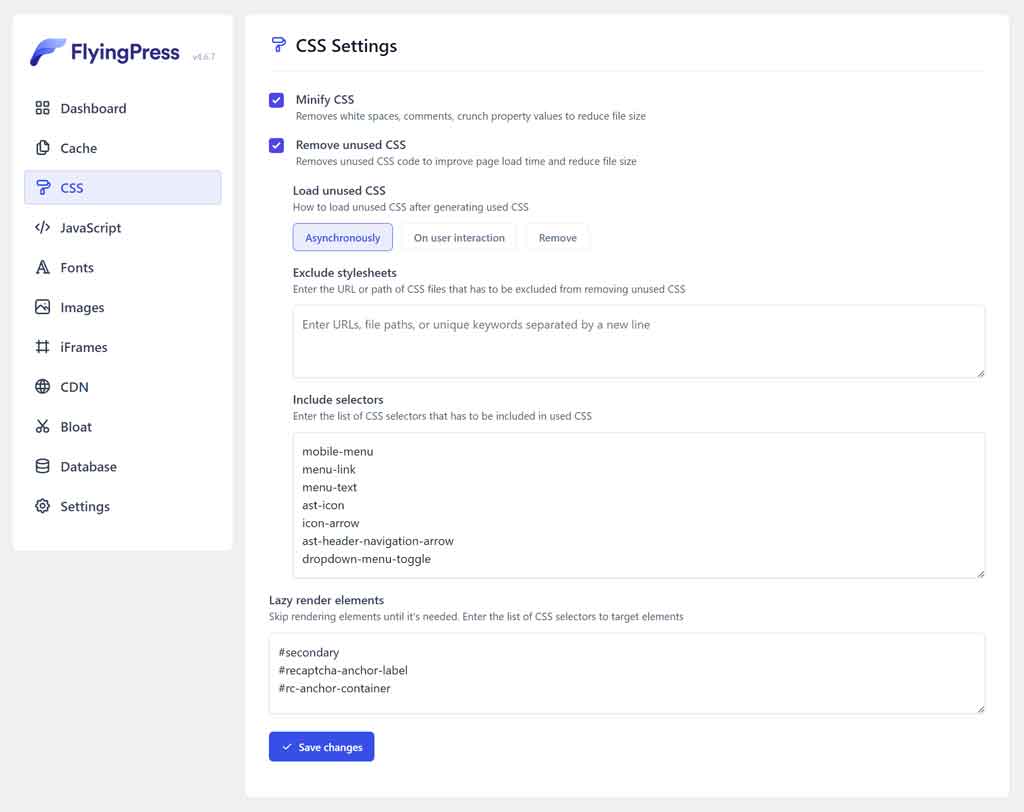Viewport: 1024px width, 812px height.
Task: Open the Fonts settings icon
Action: point(42,267)
